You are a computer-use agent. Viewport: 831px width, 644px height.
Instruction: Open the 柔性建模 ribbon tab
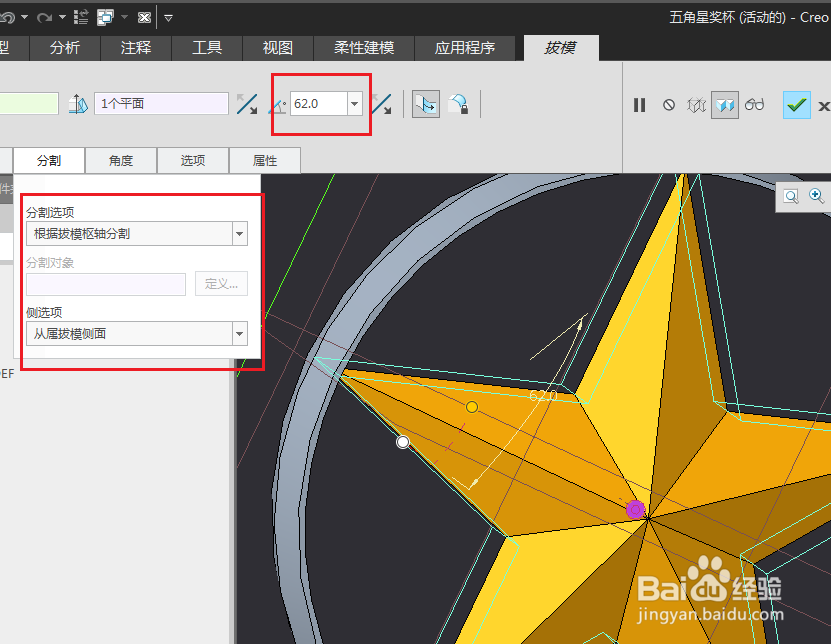point(364,48)
